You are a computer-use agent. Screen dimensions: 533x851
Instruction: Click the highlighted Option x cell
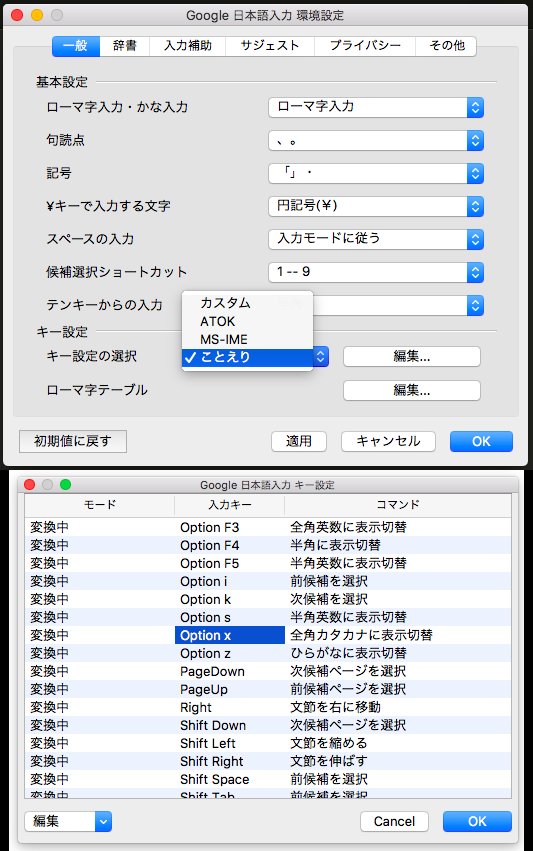230,635
